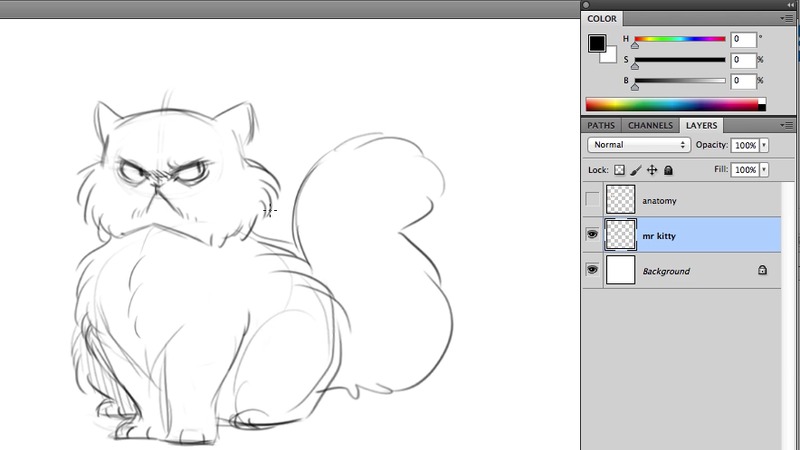Click the anatomy layer thumbnail
The height and width of the screenshot is (450, 800).
(620, 199)
